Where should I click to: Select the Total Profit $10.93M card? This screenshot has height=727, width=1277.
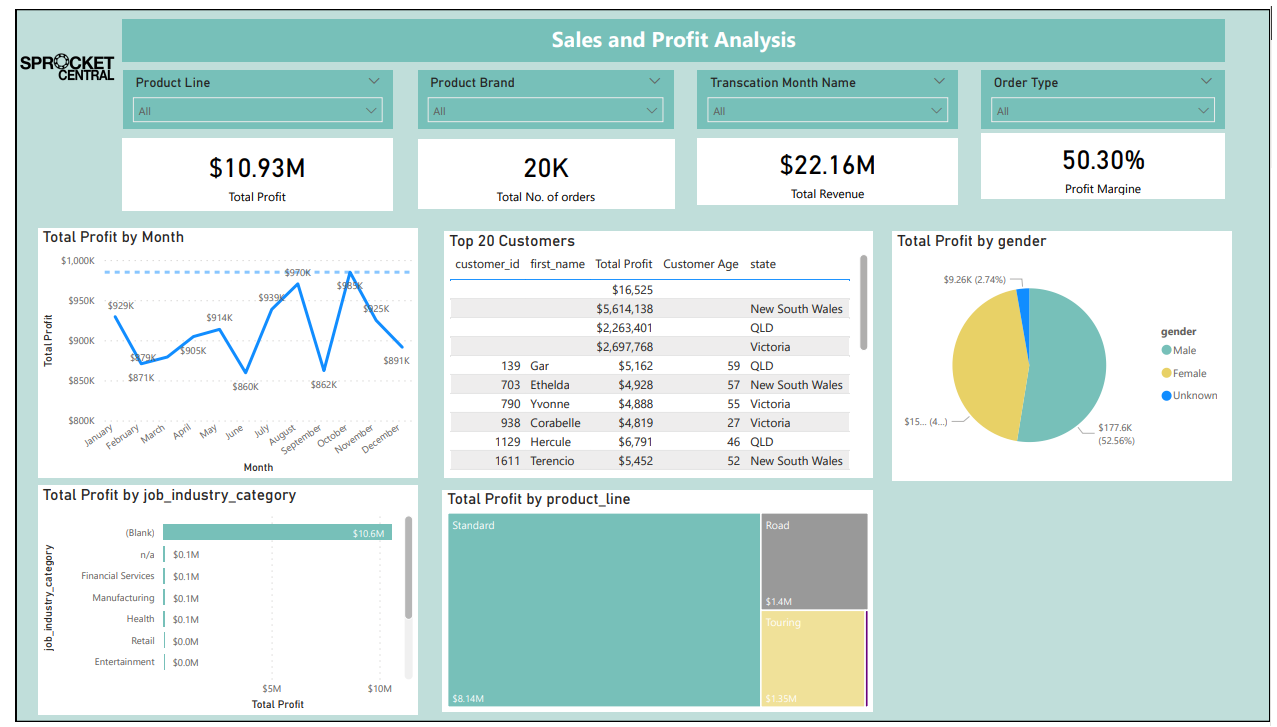(257, 175)
